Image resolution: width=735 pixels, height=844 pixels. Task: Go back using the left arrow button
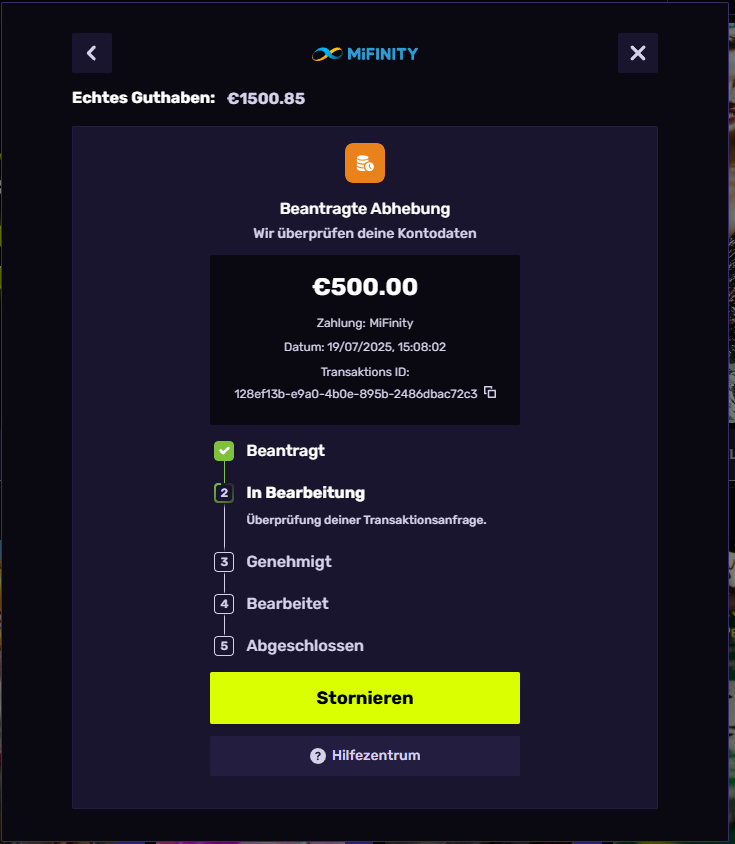click(92, 53)
